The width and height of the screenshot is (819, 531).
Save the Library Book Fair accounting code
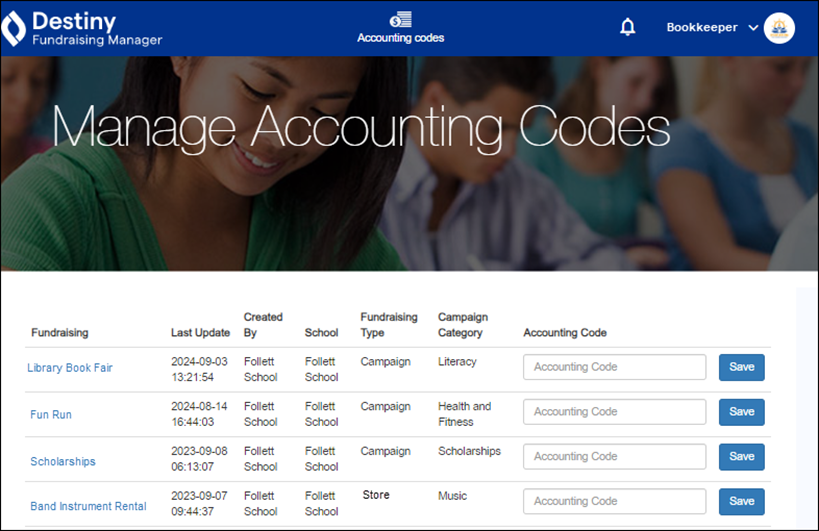point(741,367)
